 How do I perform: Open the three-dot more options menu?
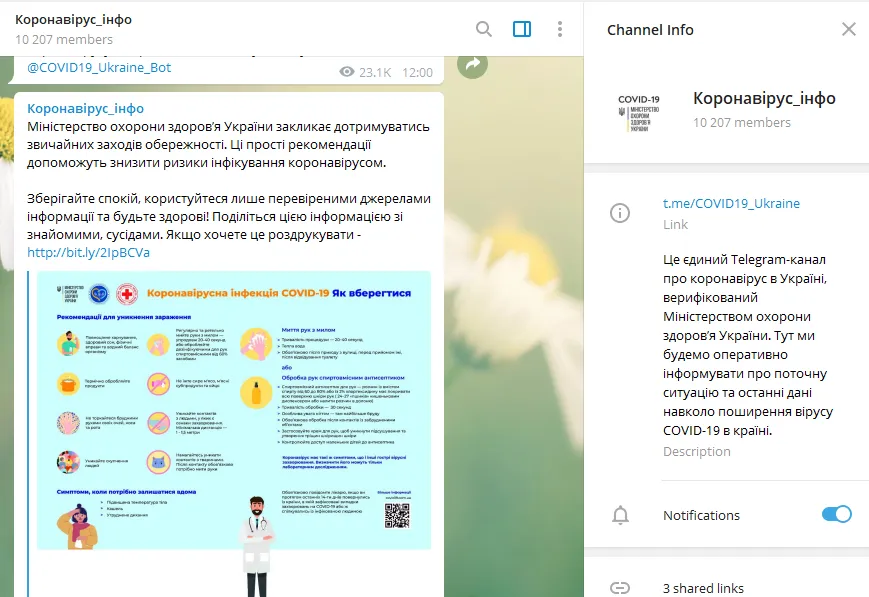point(560,29)
